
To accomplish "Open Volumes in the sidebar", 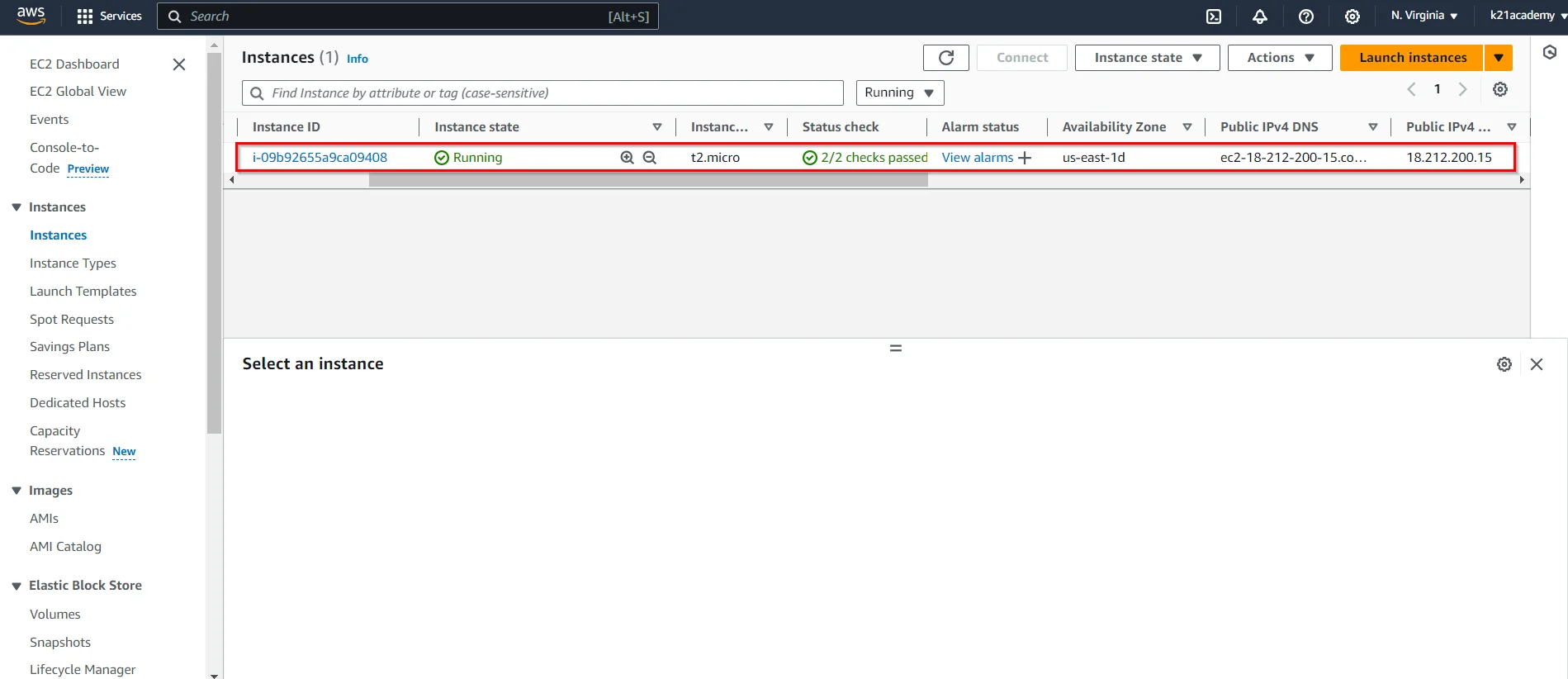I will coord(55,615).
